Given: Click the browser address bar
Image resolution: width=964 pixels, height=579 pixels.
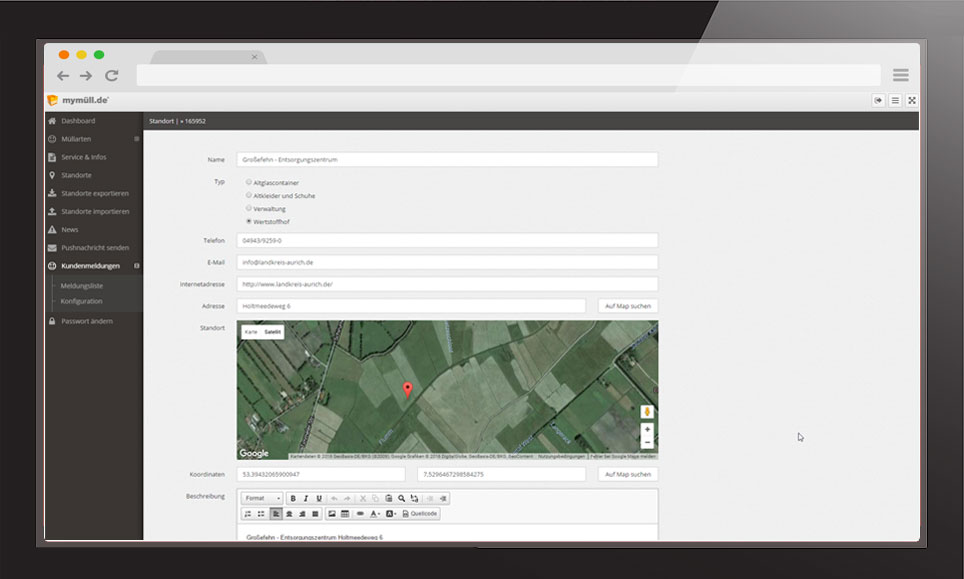Looking at the screenshot, I should 508,76.
